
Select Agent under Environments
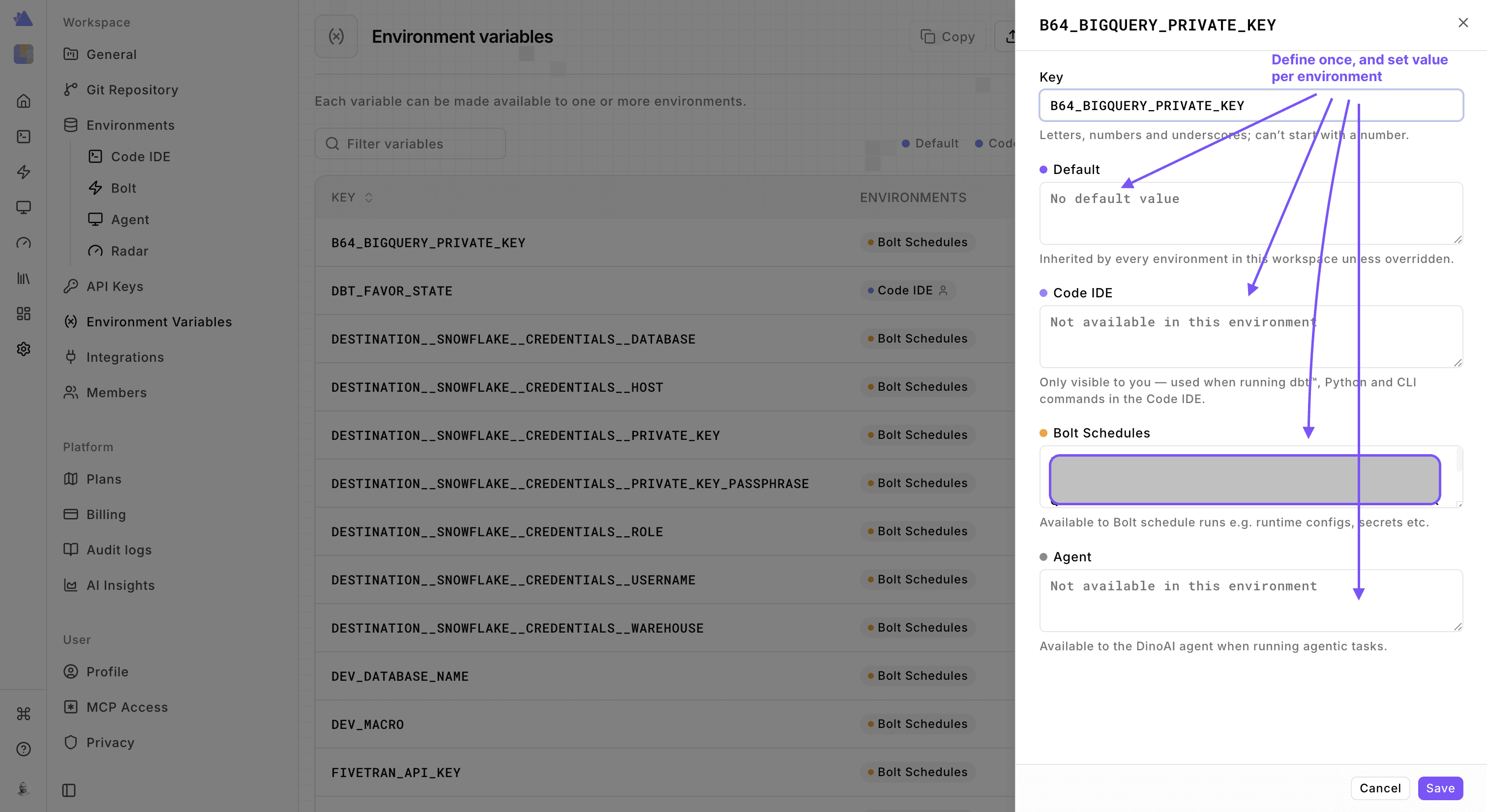coord(119,219)
